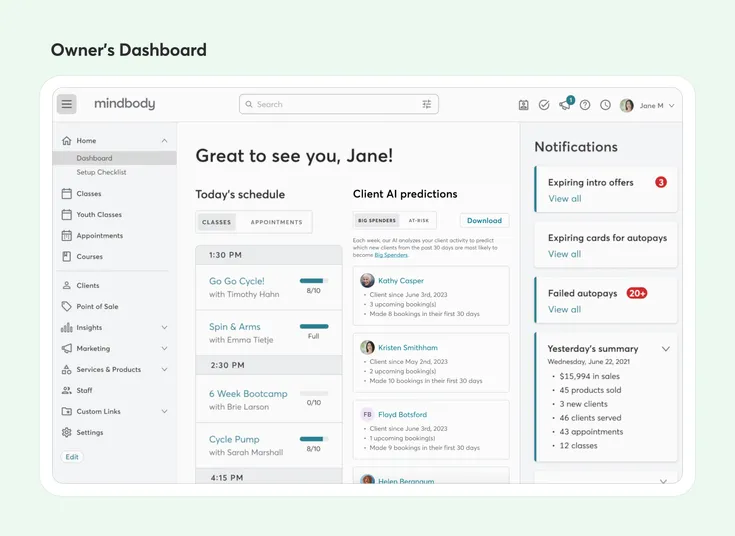
Task: Open Kristen Smithham's client profile
Action: click(408, 347)
